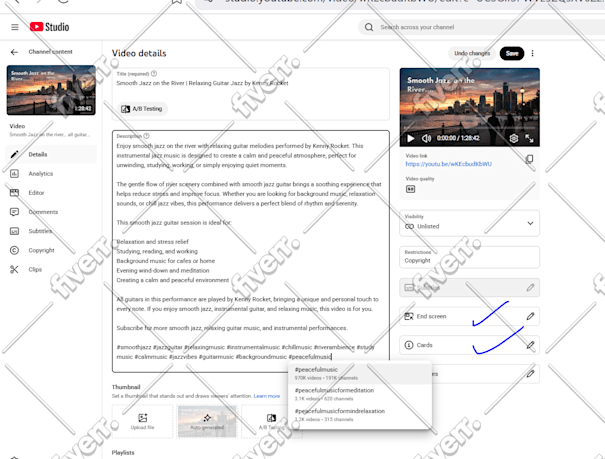The image size is (605, 459).
Task: Click the YouTube Studio logo
Action: [x=49, y=27]
